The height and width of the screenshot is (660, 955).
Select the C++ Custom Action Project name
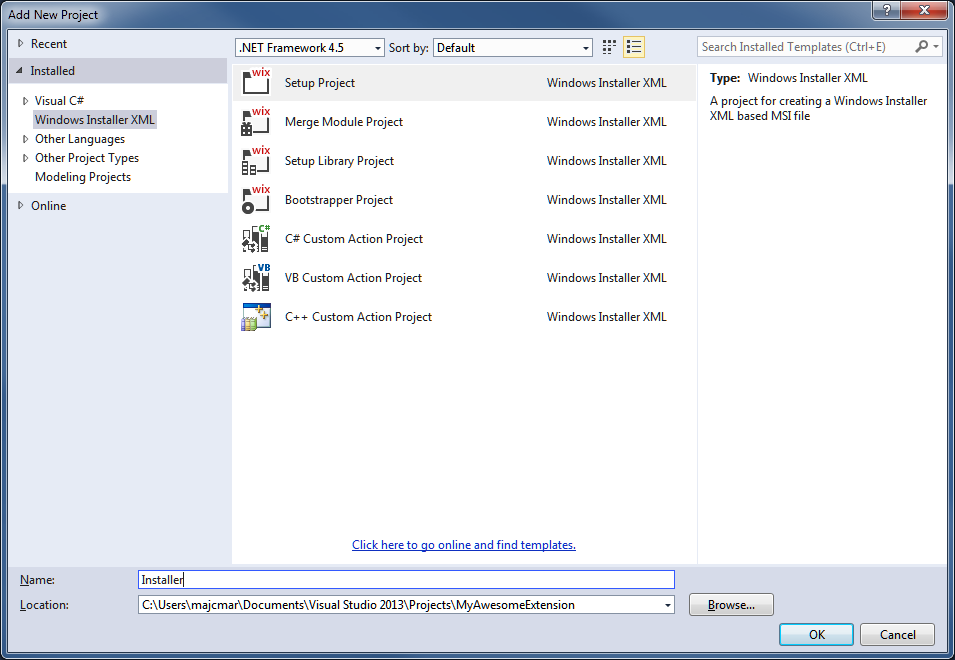point(358,317)
